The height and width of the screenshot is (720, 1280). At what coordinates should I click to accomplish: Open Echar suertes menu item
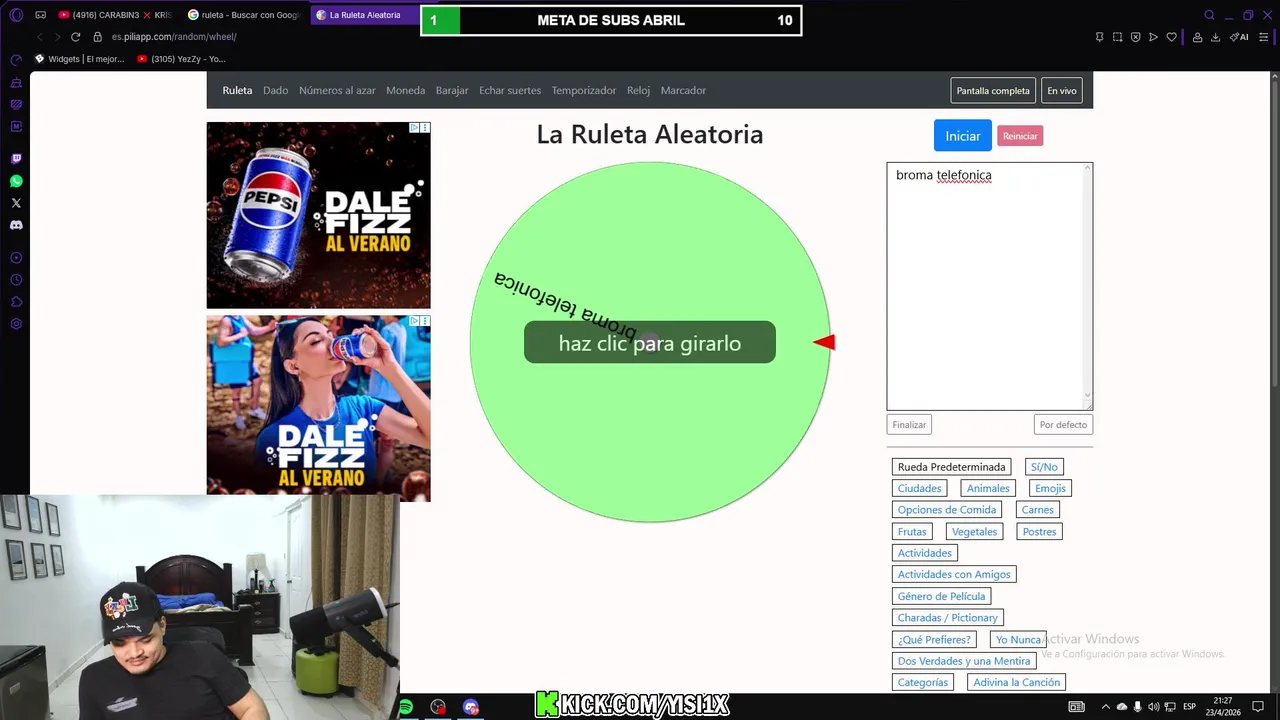tap(510, 90)
